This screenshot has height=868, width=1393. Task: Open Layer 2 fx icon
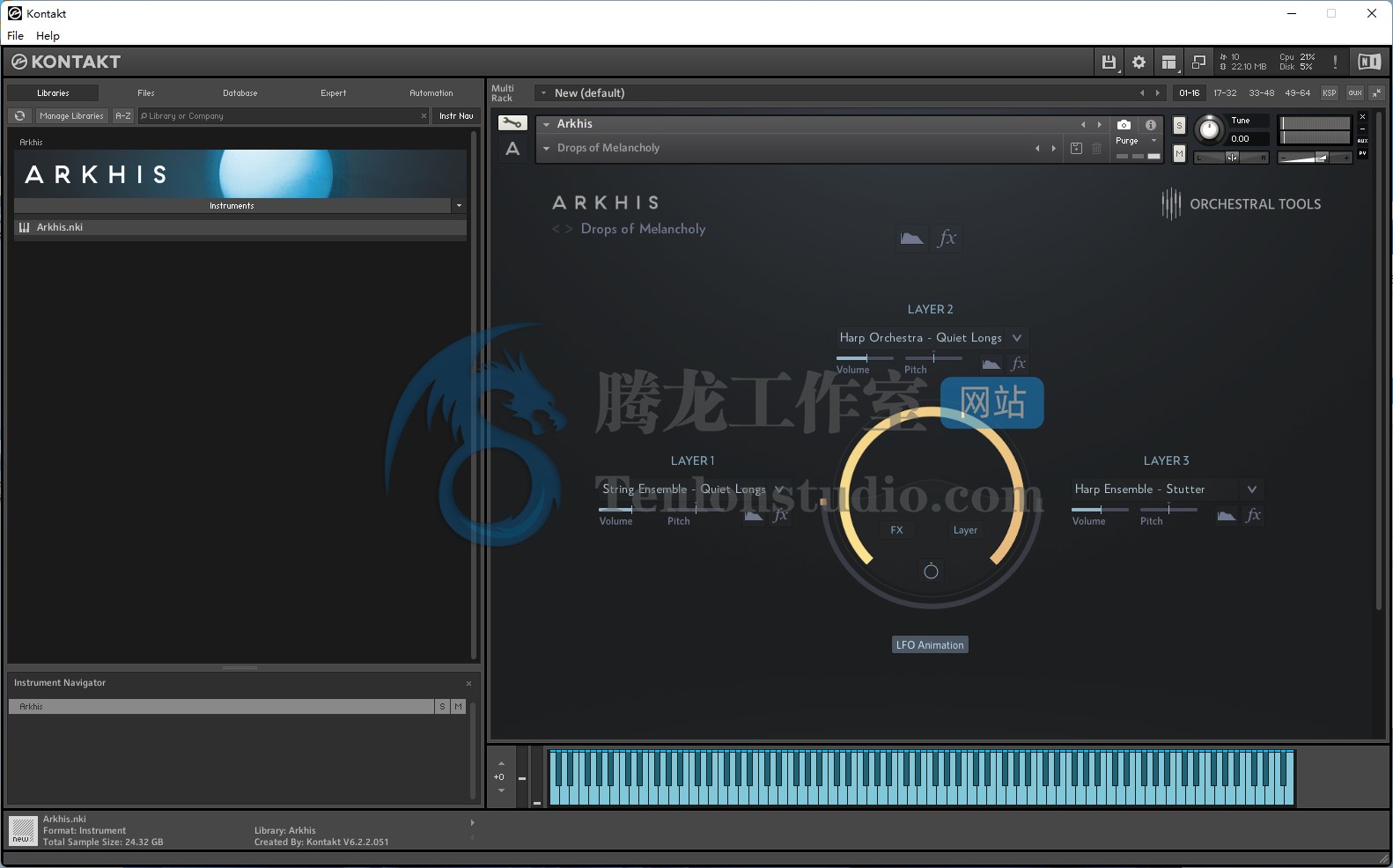click(1019, 364)
